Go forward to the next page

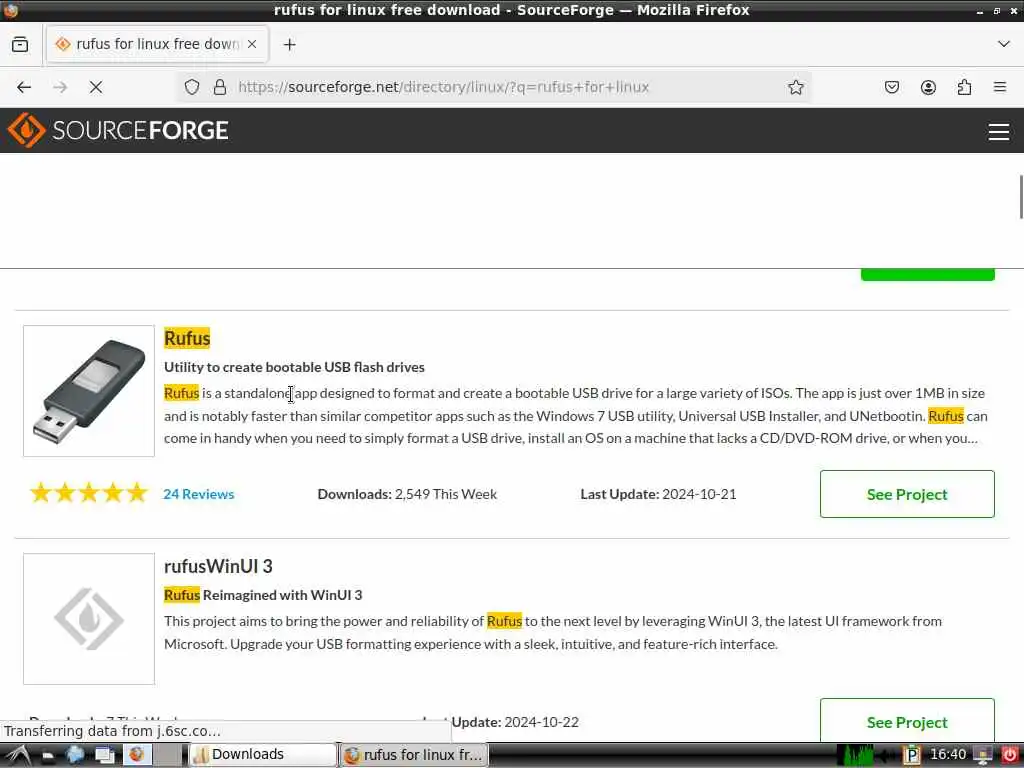(60, 87)
